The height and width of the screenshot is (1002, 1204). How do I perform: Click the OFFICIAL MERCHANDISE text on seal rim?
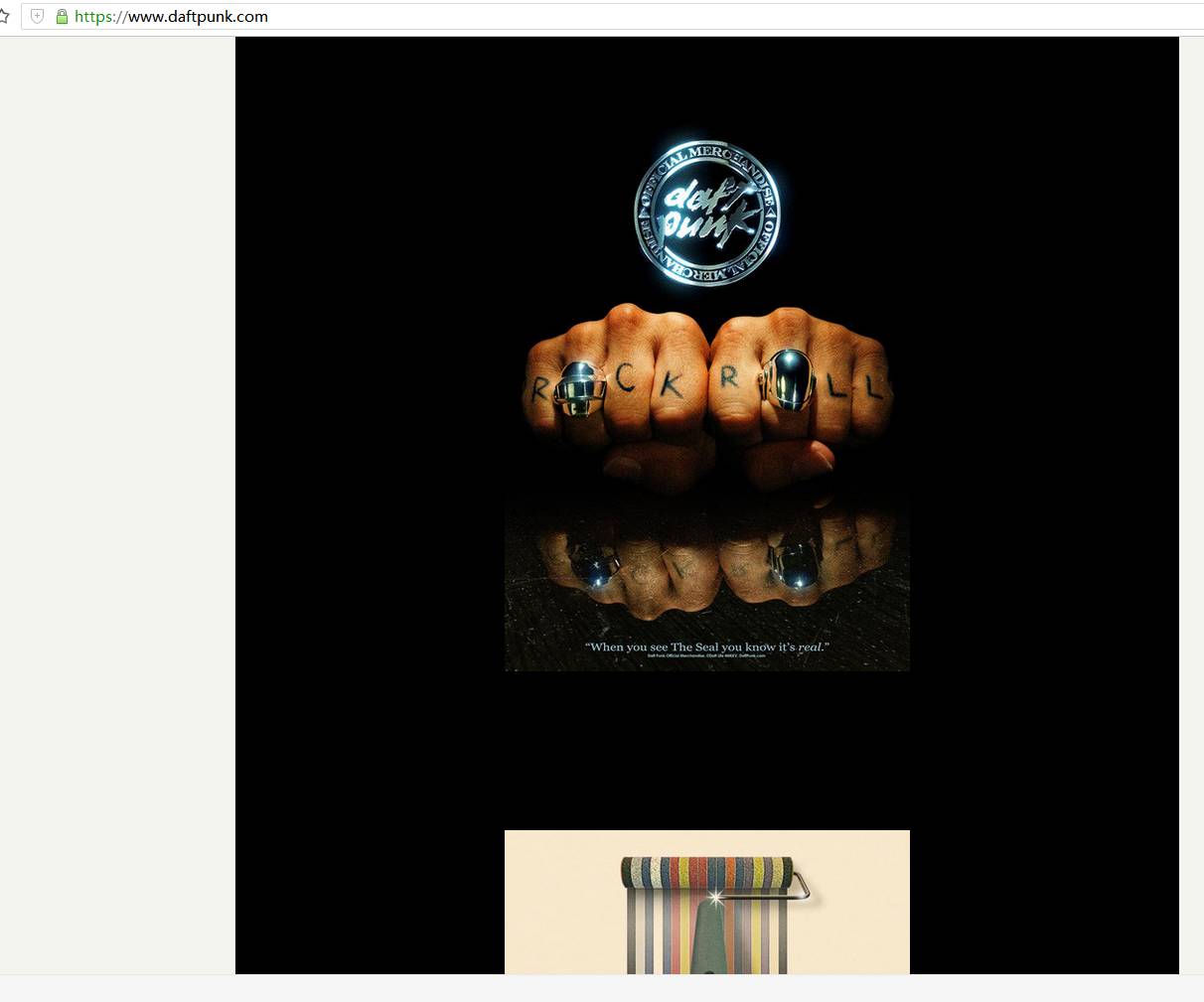(x=695, y=155)
